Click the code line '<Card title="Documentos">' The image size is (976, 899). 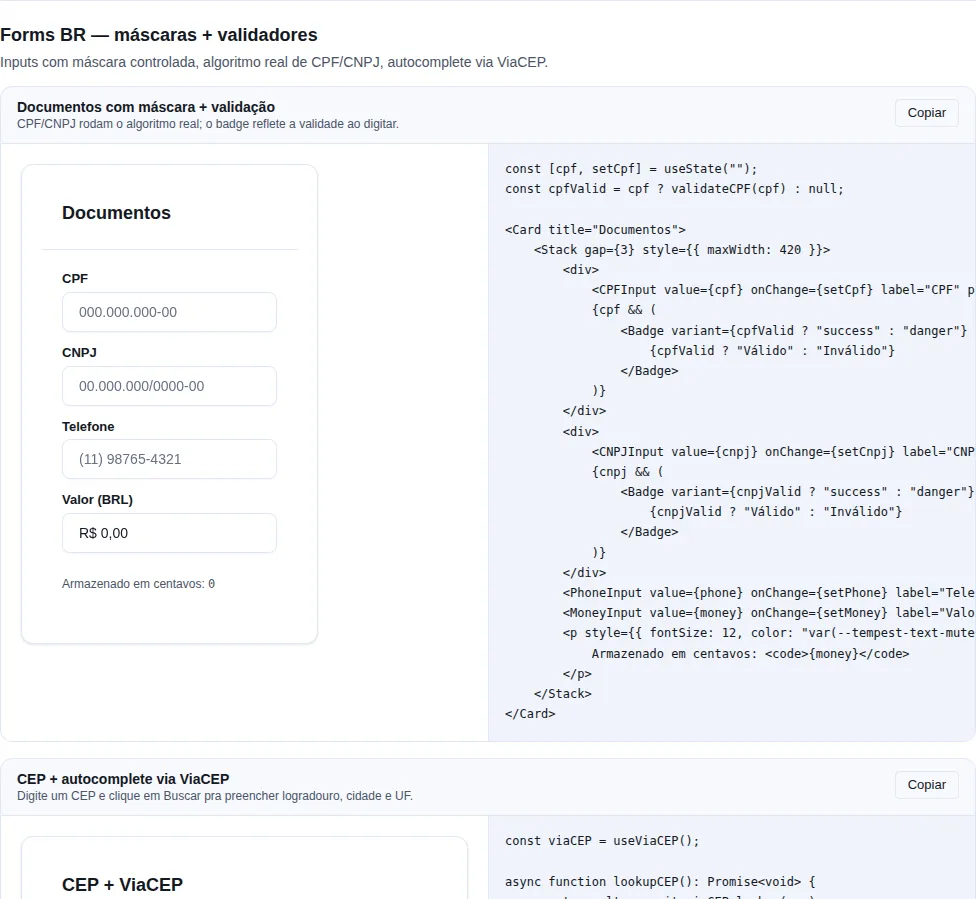point(595,230)
